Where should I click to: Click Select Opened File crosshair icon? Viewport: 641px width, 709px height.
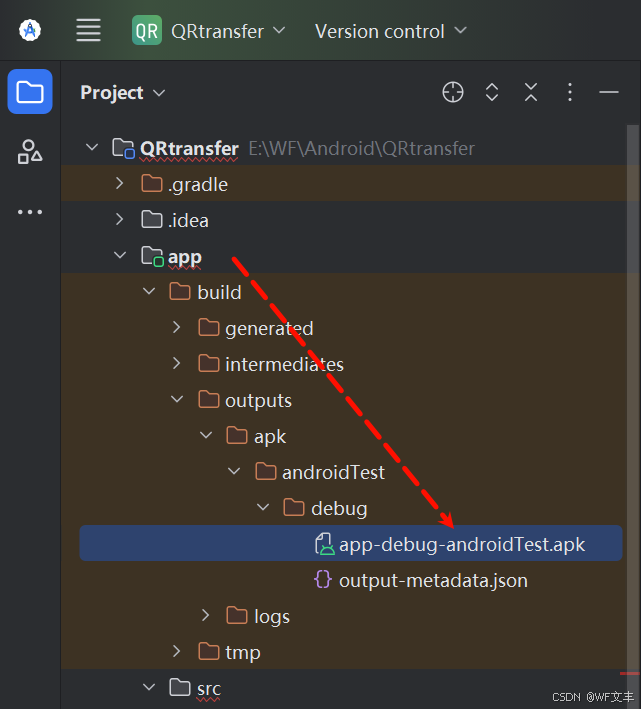pyautogui.click(x=453, y=93)
